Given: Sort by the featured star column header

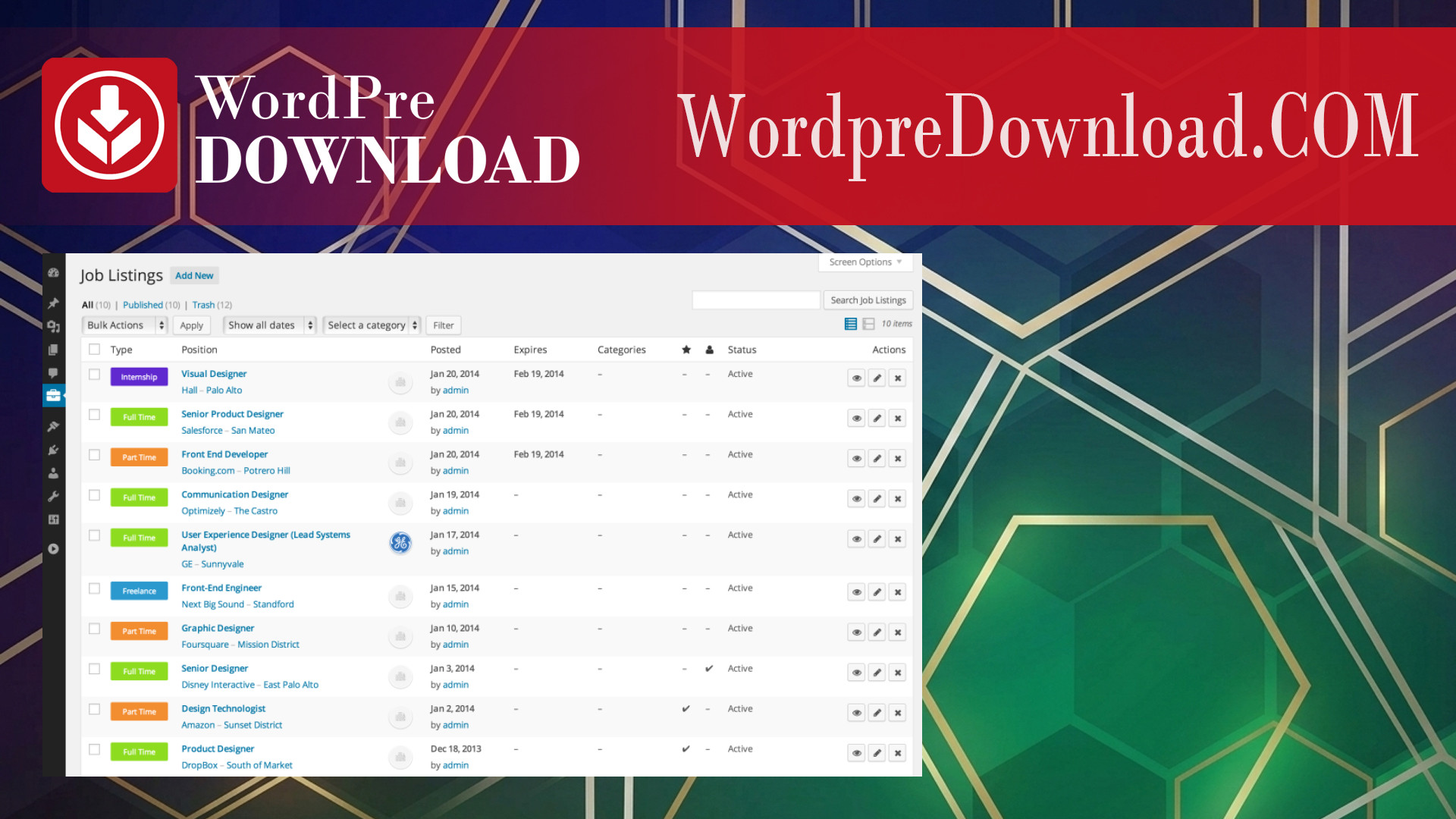Looking at the screenshot, I should 686,350.
